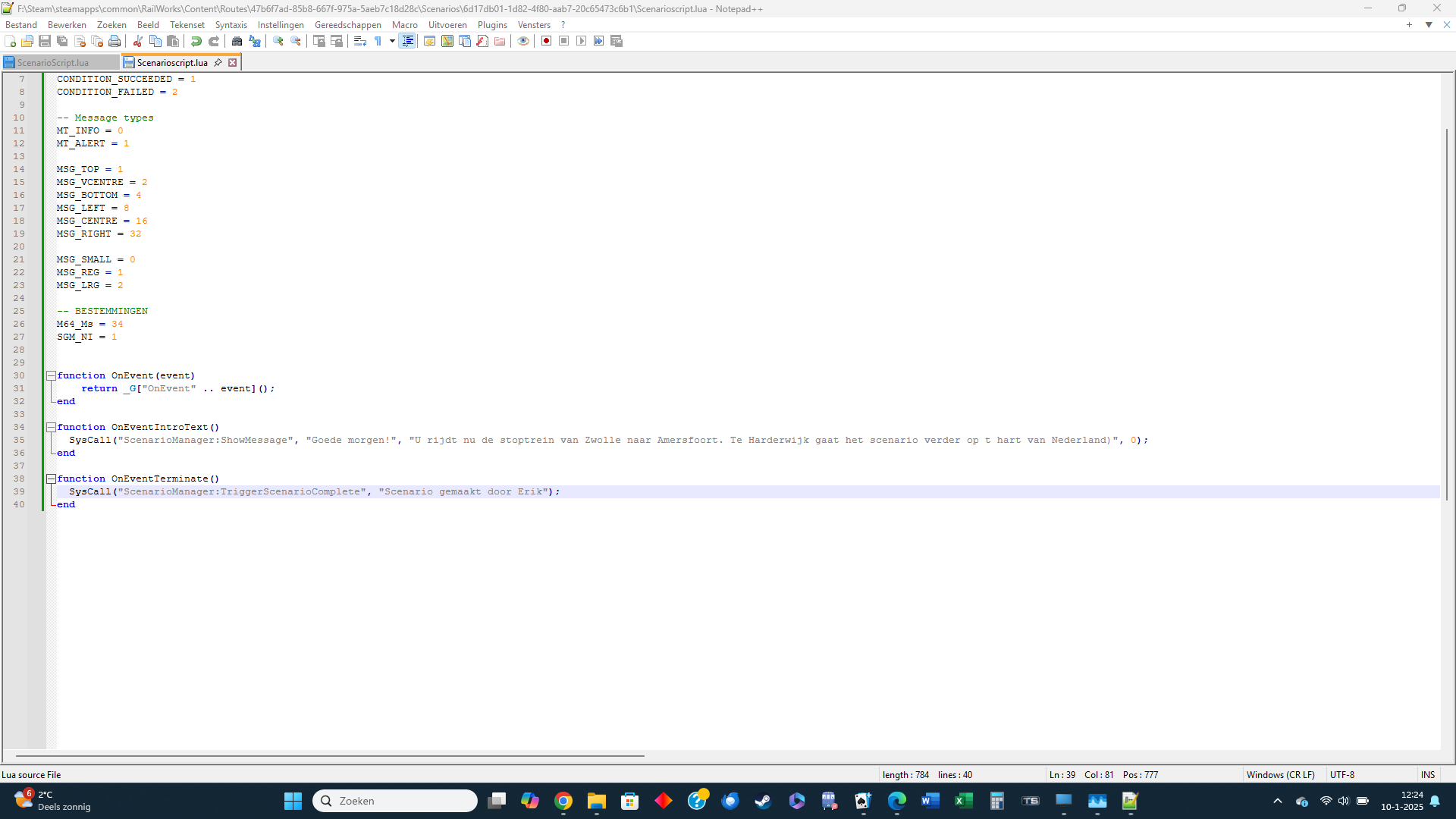Pin the active Scenarioscript.lua tab
This screenshot has height=819, width=1456.
pos(218,63)
